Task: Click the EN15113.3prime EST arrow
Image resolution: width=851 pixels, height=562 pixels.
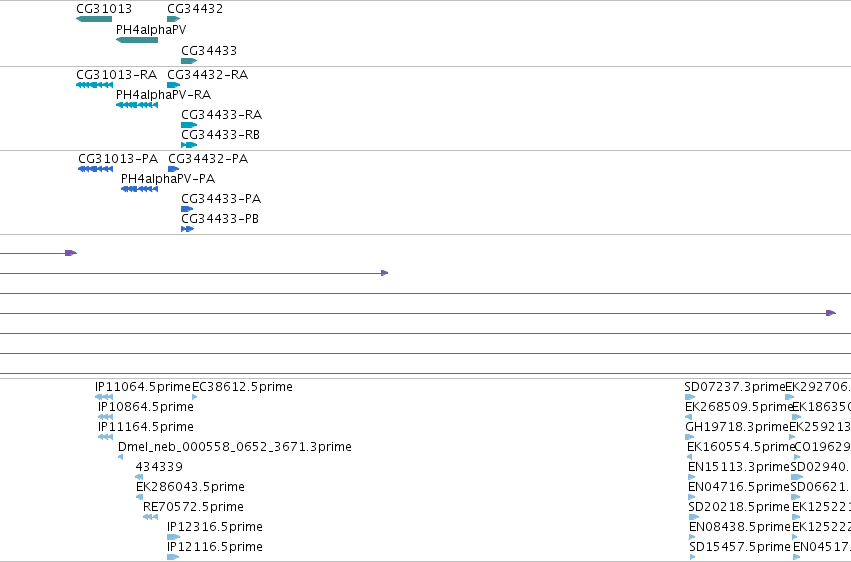Action: (691, 477)
